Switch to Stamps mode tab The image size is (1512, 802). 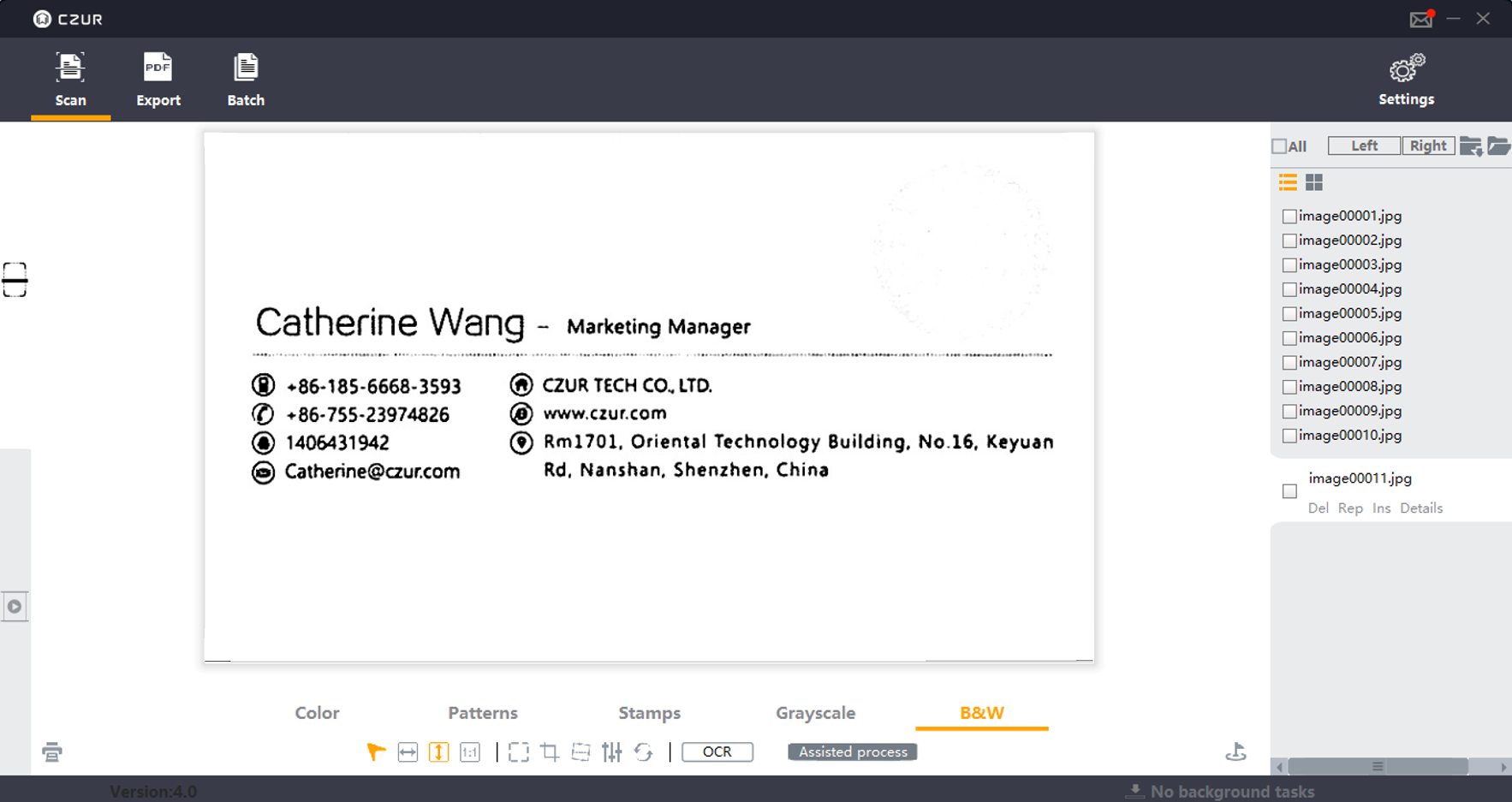click(650, 712)
